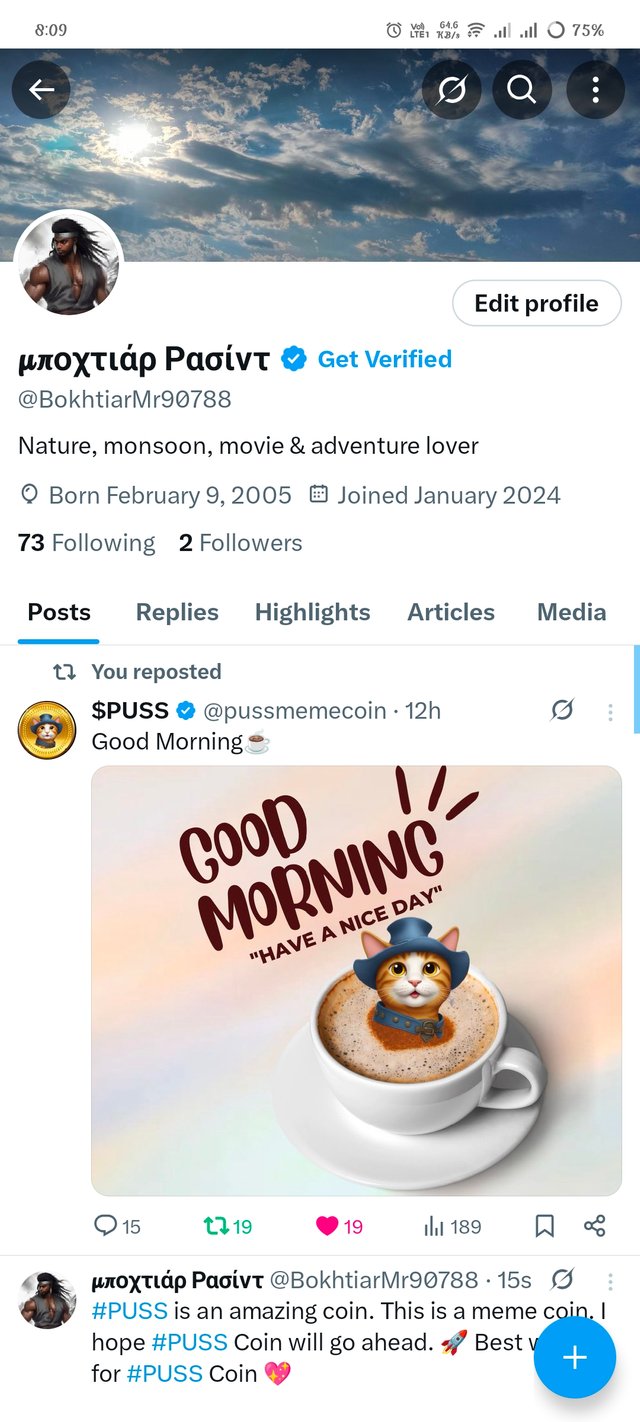Open the Media tab
The height and width of the screenshot is (1422, 640).
[x=571, y=612]
